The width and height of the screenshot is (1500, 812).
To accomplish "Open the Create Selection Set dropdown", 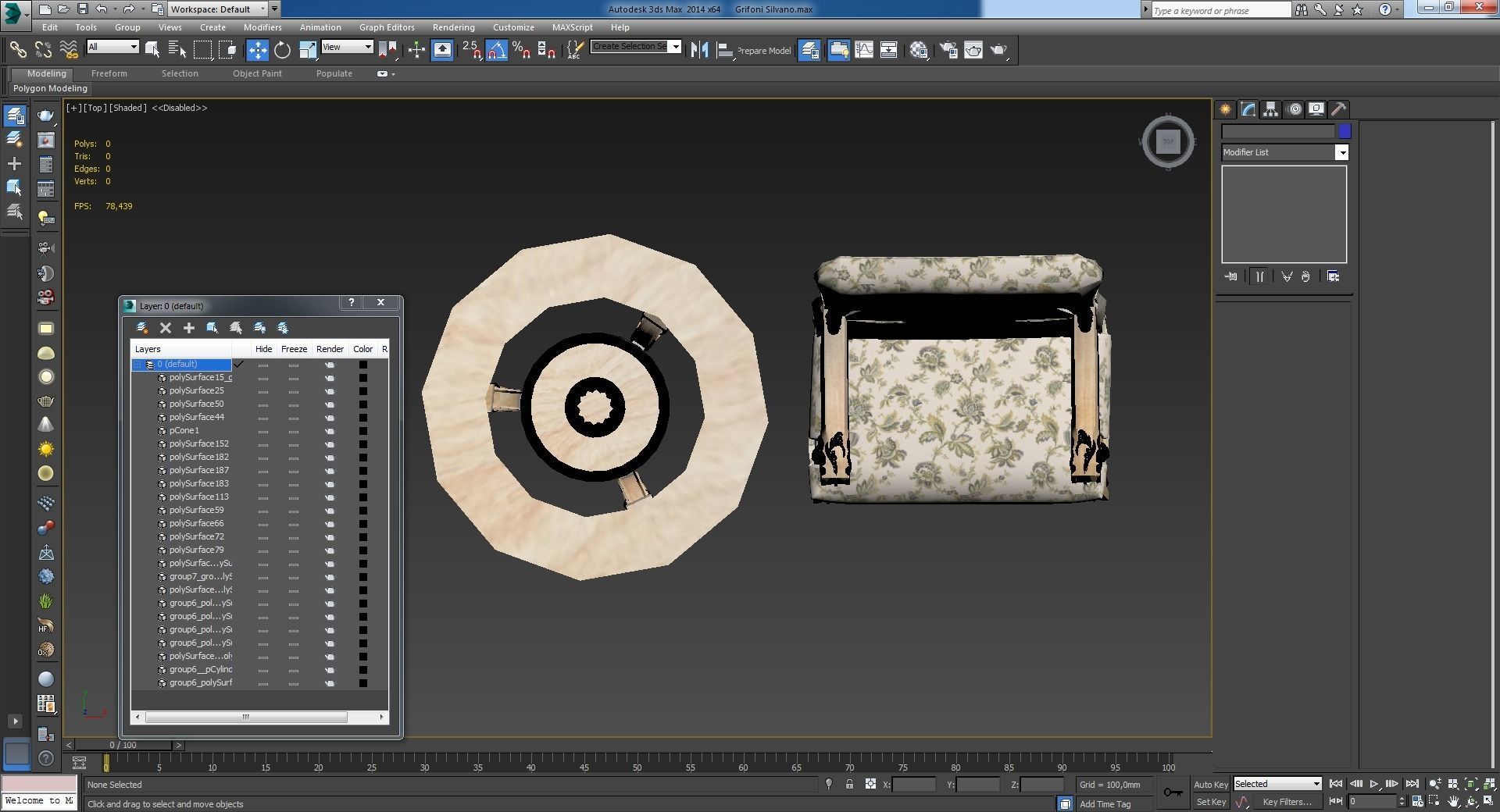I will point(636,46).
